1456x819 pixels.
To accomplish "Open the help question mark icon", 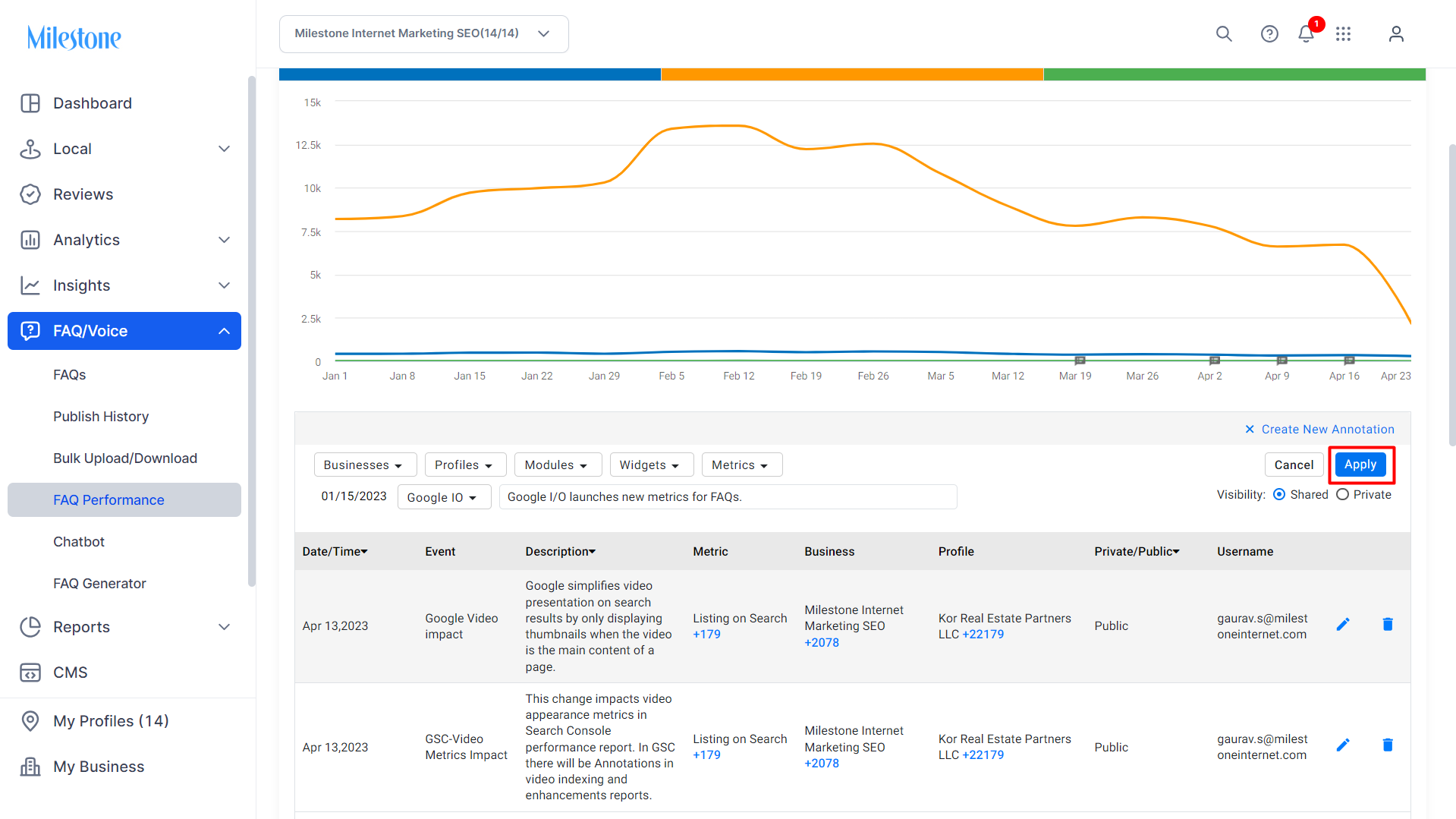I will [x=1269, y=34].
